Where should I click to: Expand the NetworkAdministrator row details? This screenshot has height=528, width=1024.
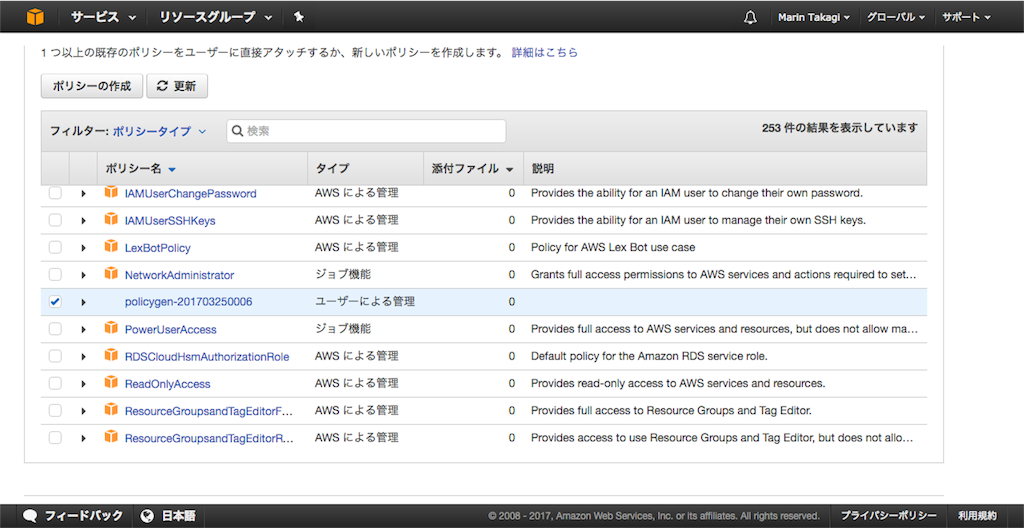83,274
